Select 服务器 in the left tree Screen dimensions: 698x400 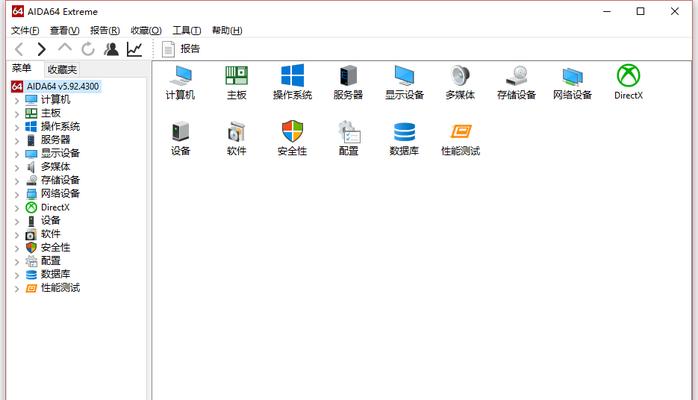point(55,140)
